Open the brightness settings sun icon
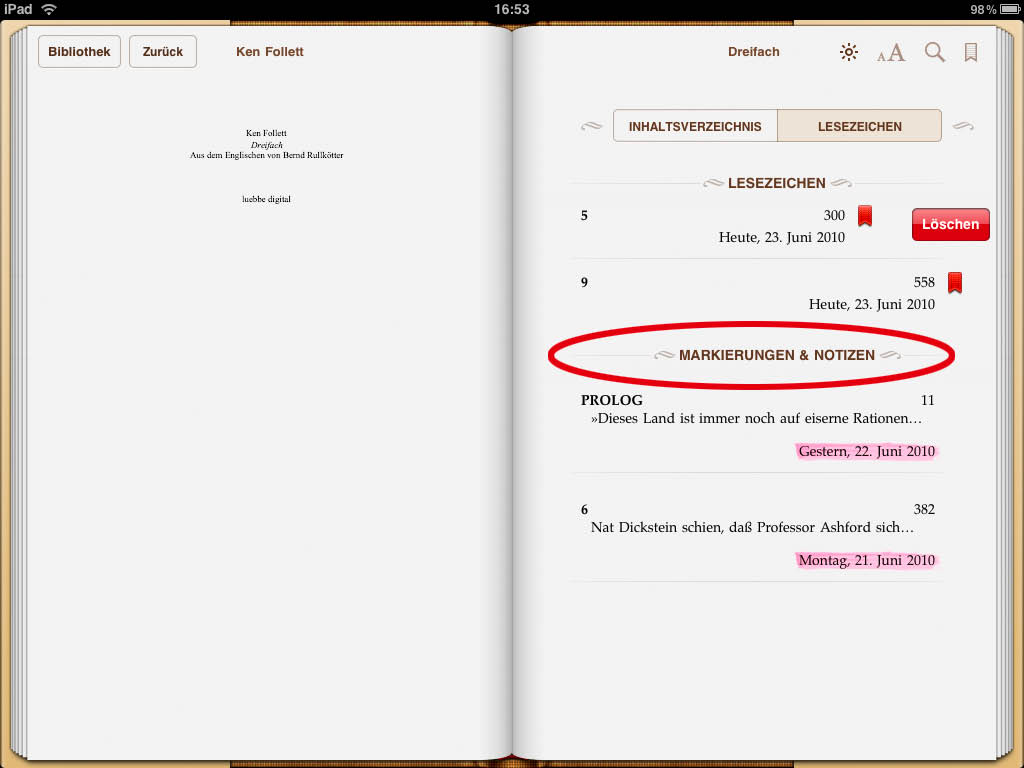 pyautogui.click(x=848, y=52)
